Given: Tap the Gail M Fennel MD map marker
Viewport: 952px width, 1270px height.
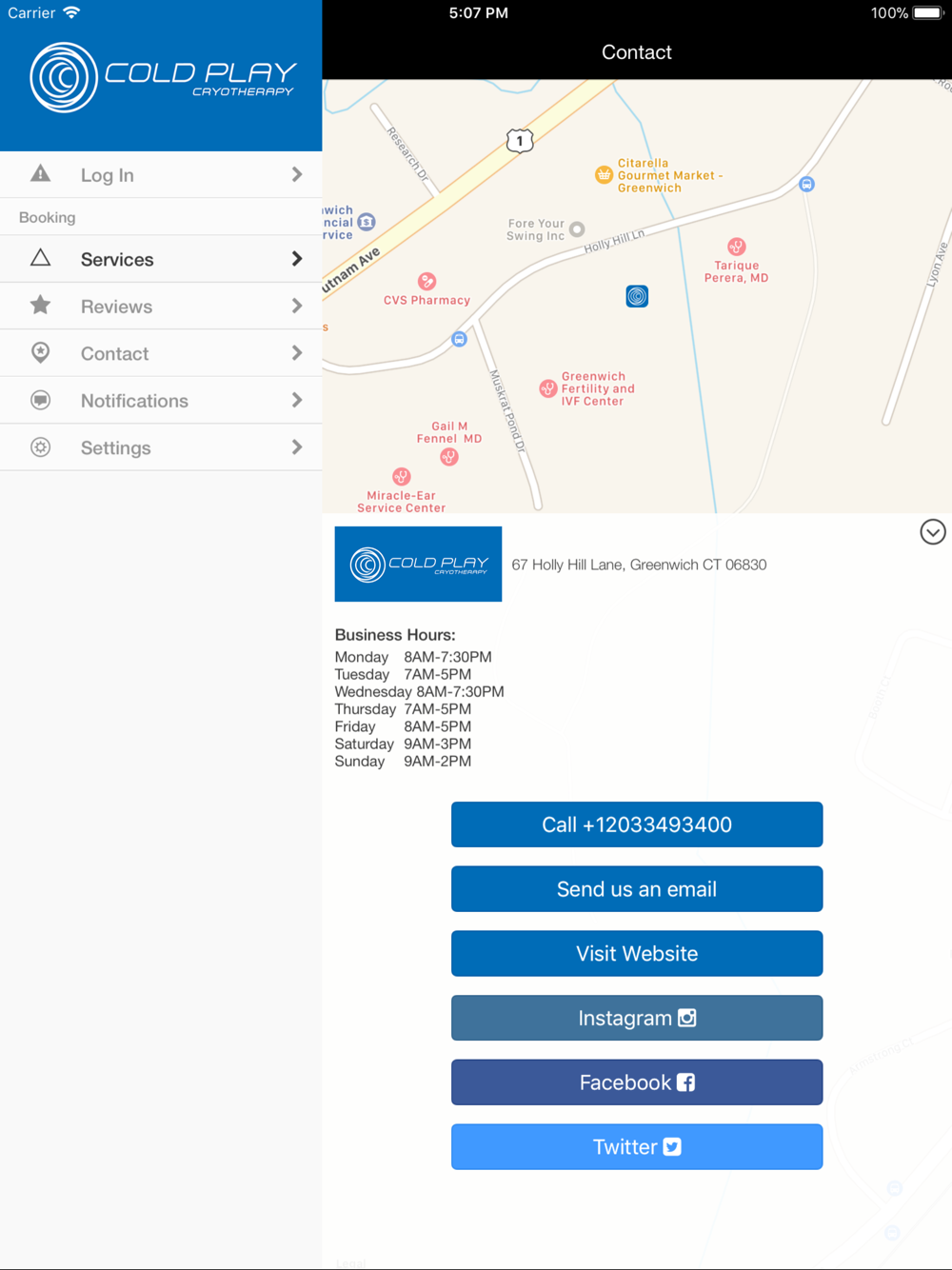Looking at the screenshot, I should (449, 457).
